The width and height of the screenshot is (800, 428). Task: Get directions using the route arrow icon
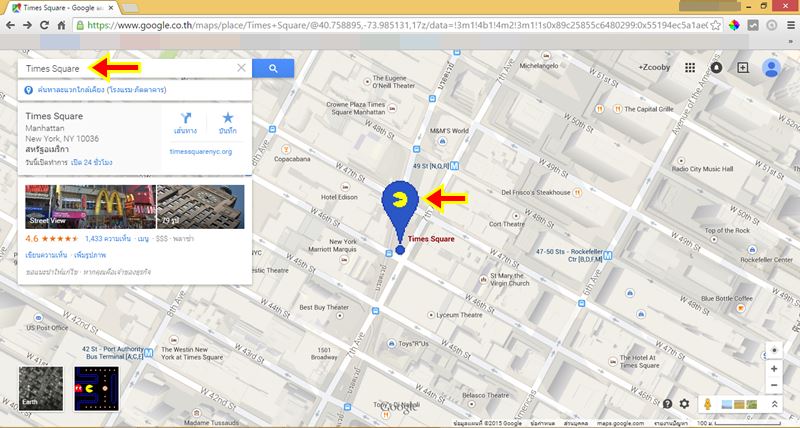pyautogui.click(x=185, y=118)
